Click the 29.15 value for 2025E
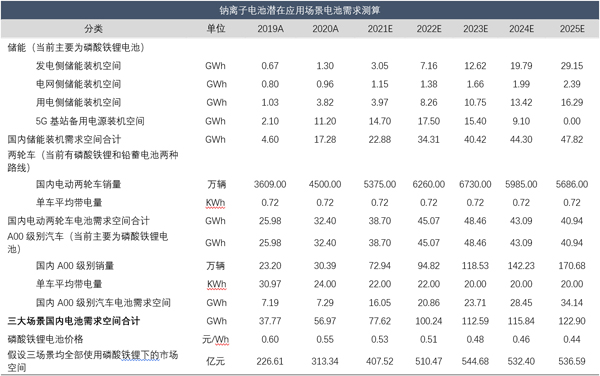Image resolution: width=600 pixels, height=376 pixels. (572, 66)
